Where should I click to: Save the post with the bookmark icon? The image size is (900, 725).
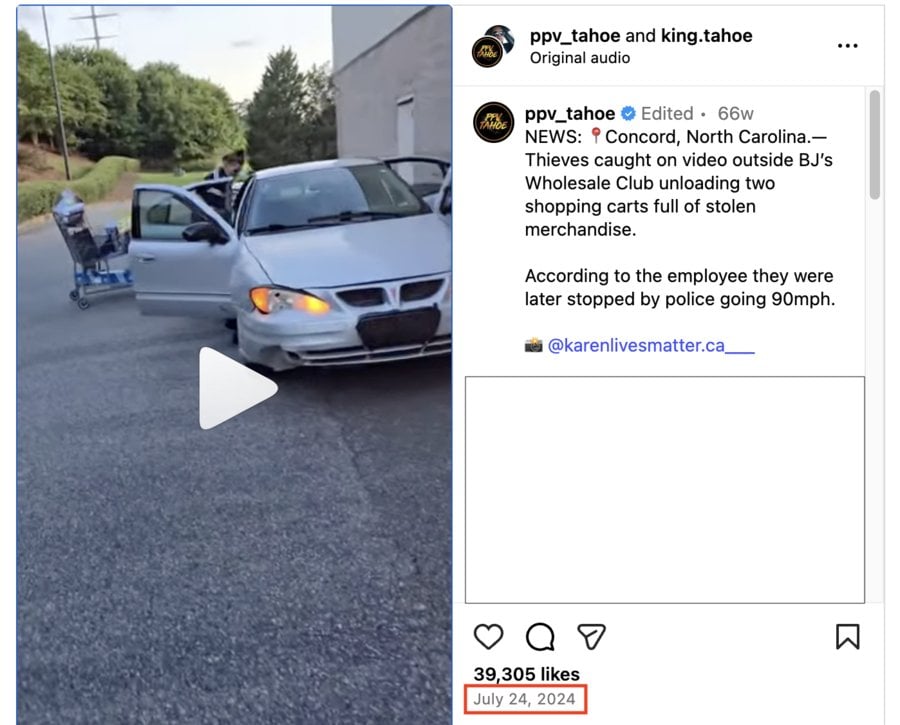click(847, 636)
